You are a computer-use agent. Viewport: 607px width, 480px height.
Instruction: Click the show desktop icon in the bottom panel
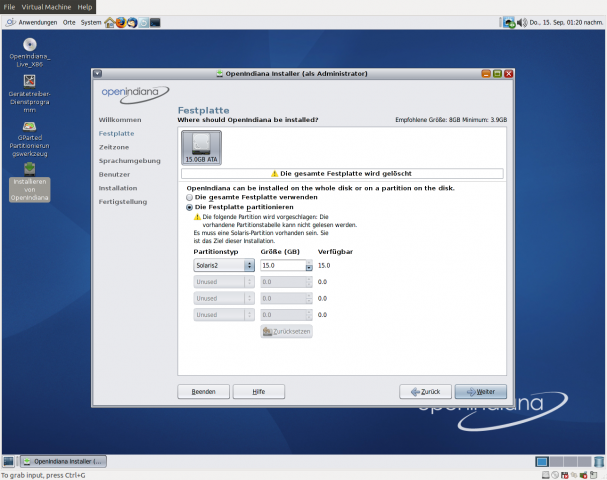[8, 461]
